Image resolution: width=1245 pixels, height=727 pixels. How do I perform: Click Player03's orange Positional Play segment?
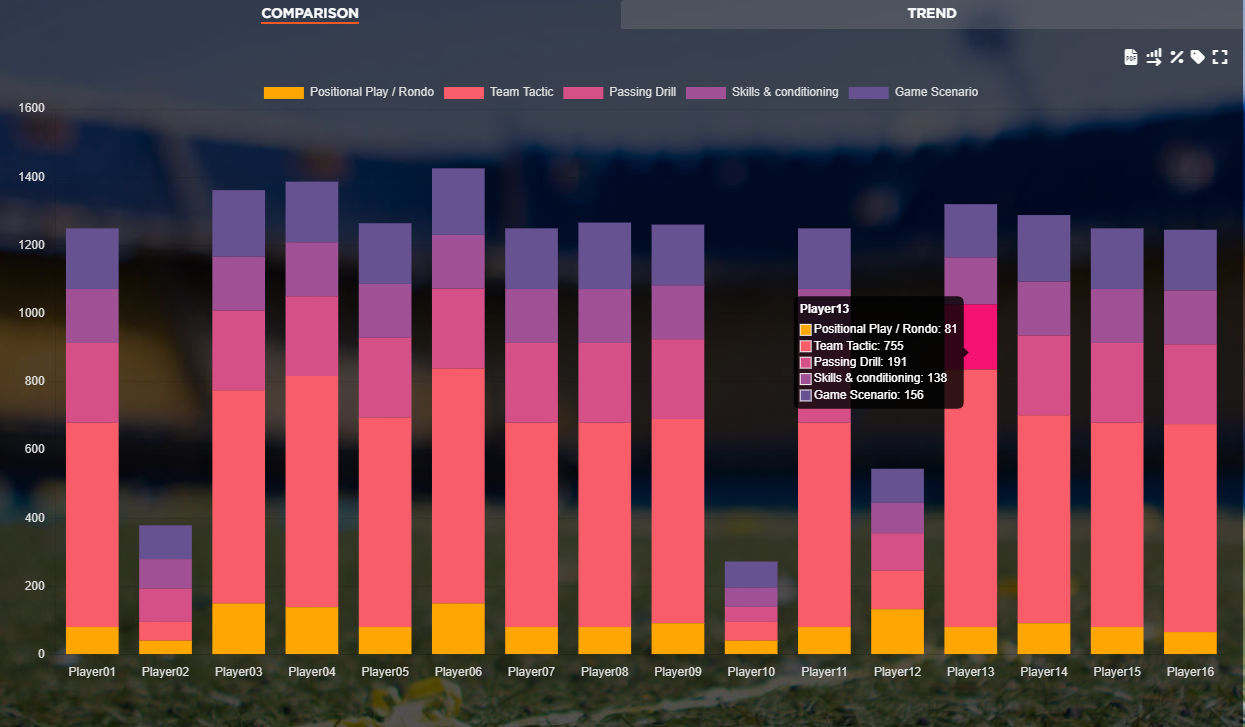tap(238, 629)
